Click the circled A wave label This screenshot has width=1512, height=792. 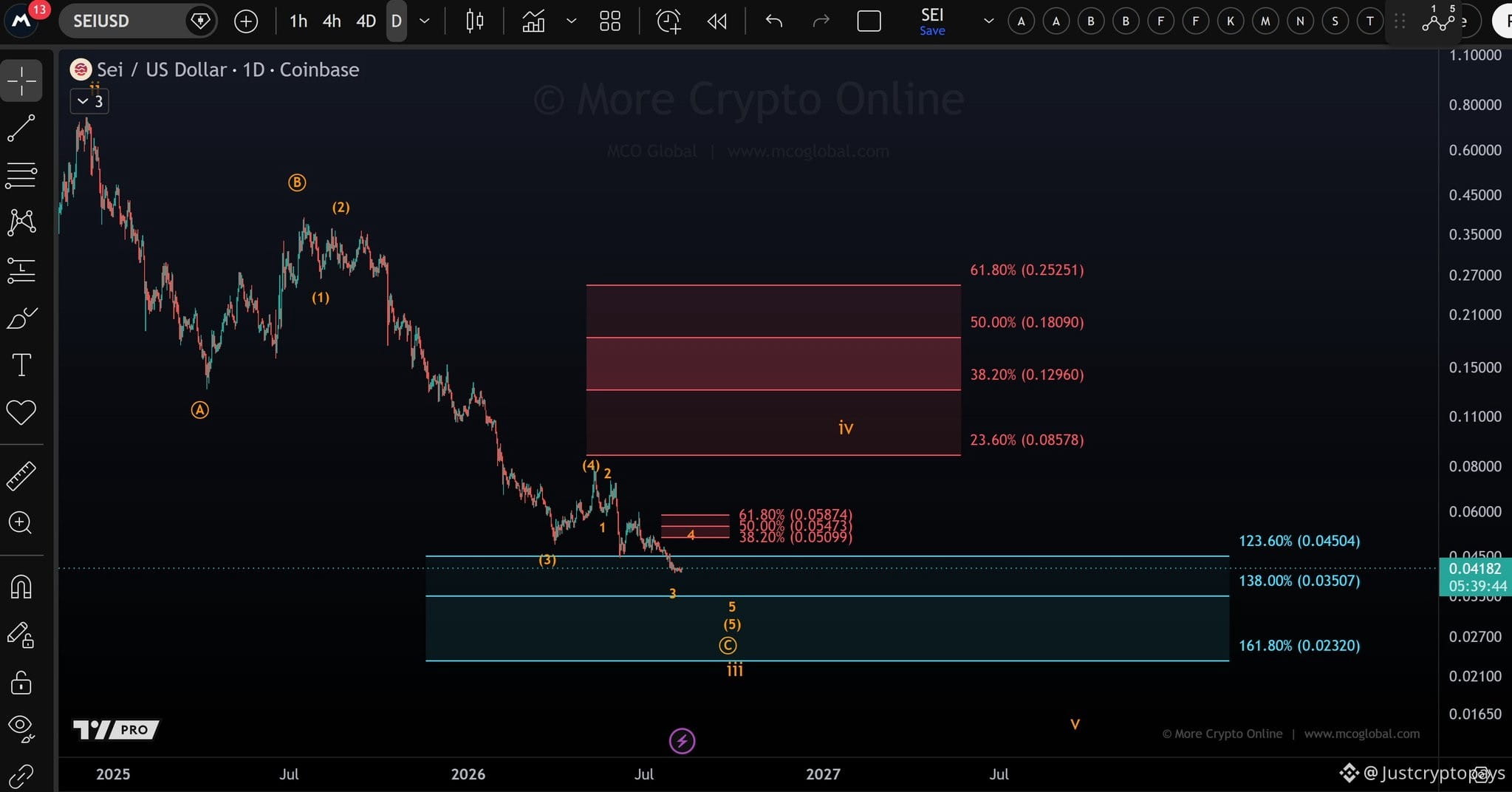click(200, 410)
